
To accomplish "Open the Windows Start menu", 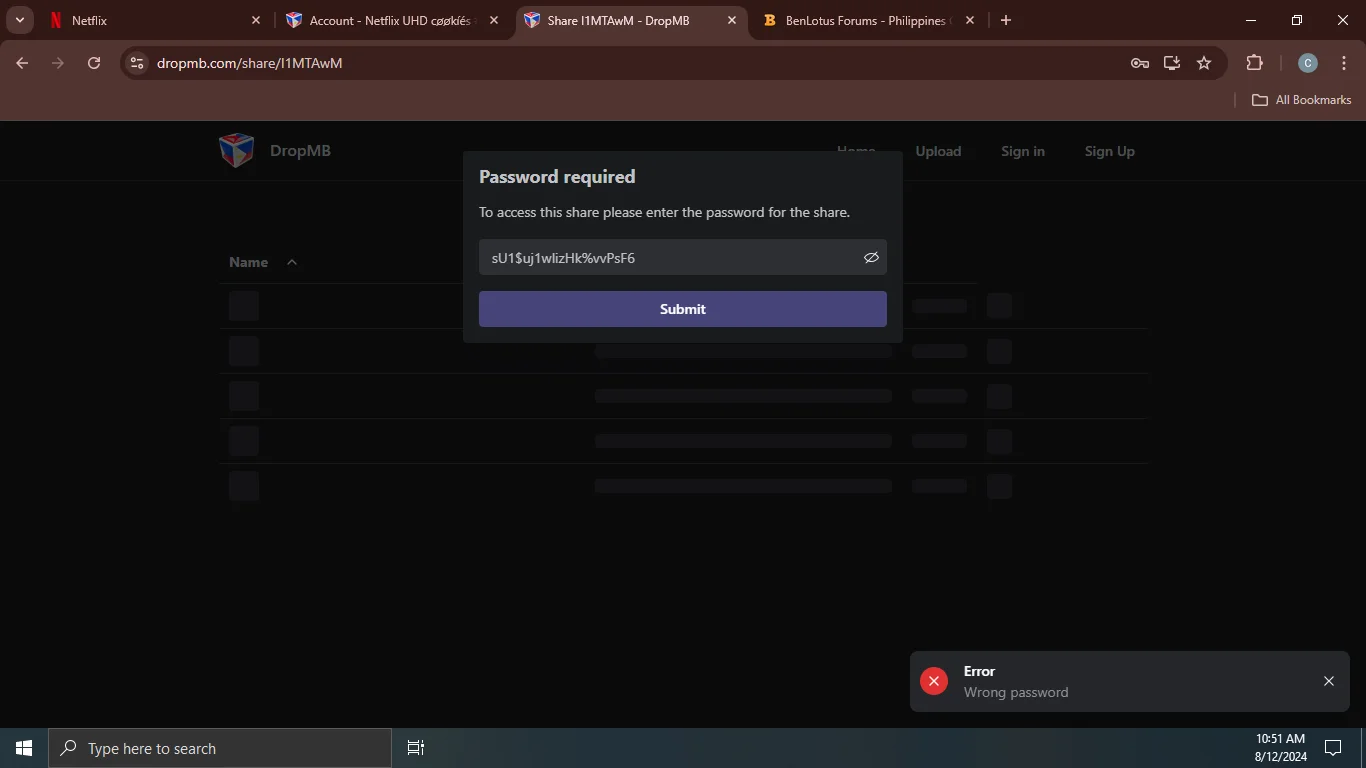I will click(x=24, y=748).
